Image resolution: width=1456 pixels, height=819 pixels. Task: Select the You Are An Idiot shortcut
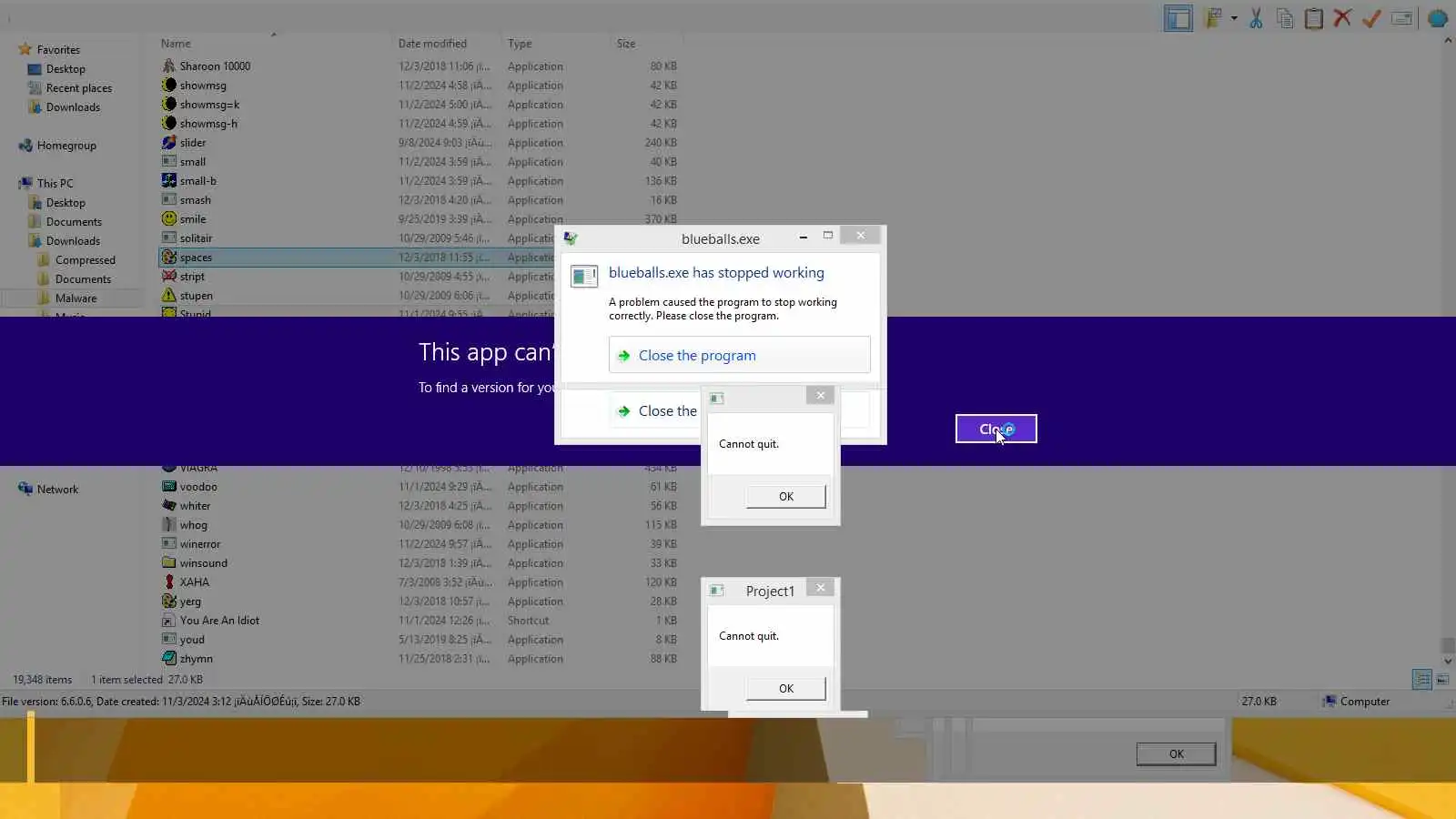219,621
